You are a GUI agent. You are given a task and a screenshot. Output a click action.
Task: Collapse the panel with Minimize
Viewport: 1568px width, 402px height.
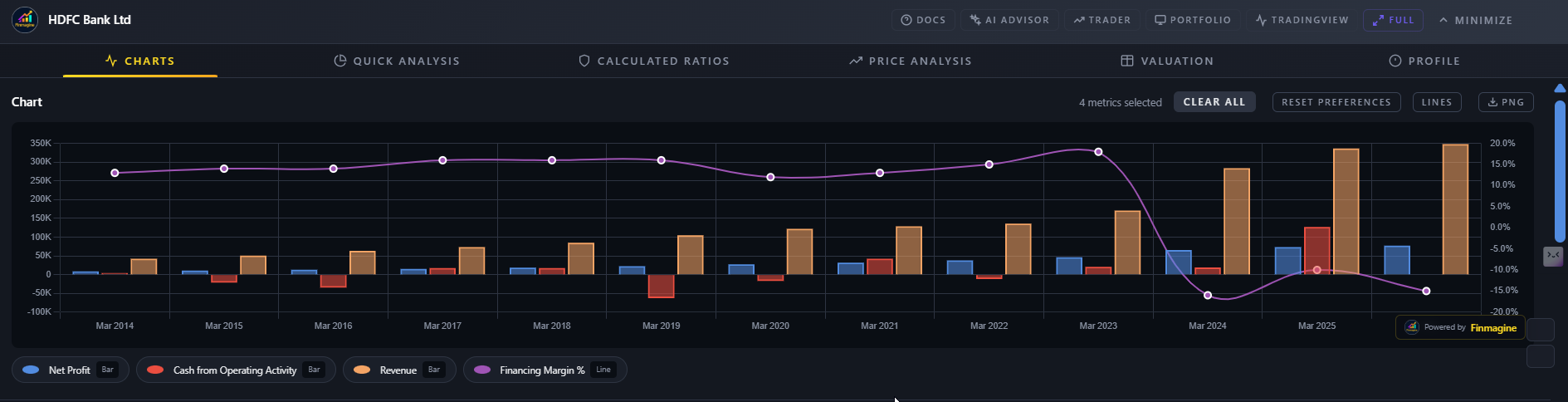(x=1476, y=20)
